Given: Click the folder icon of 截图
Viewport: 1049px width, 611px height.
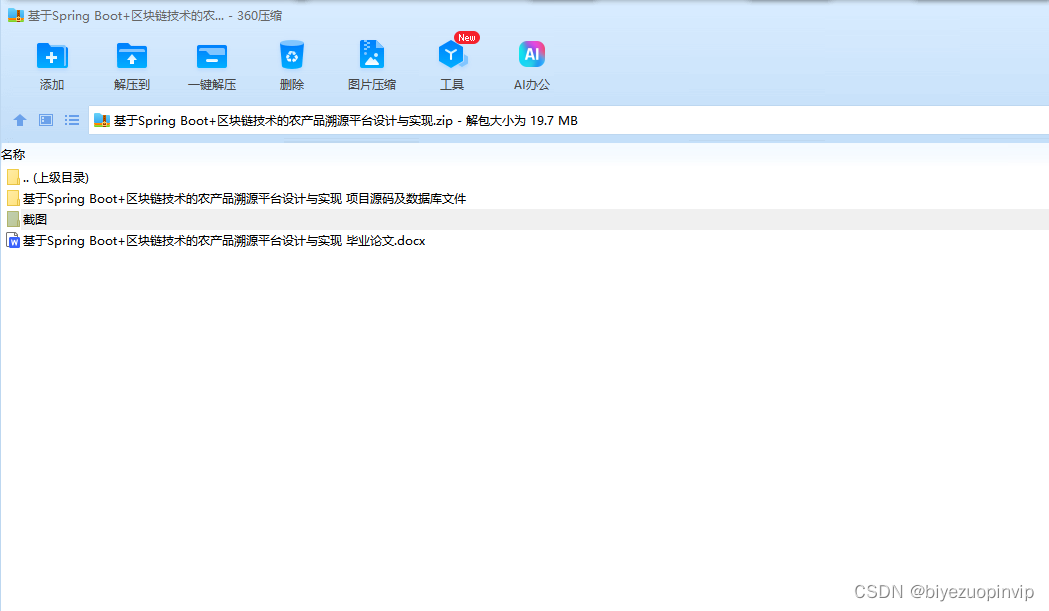Looking at the screenshot, I should click(13, 219).
